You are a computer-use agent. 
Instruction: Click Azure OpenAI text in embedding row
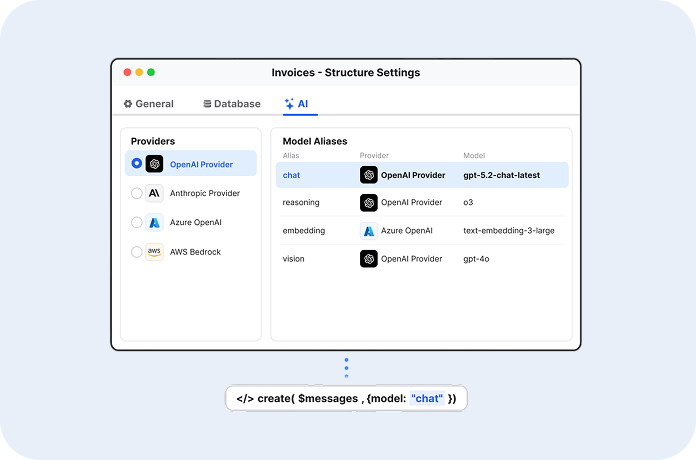click(407, 231)
